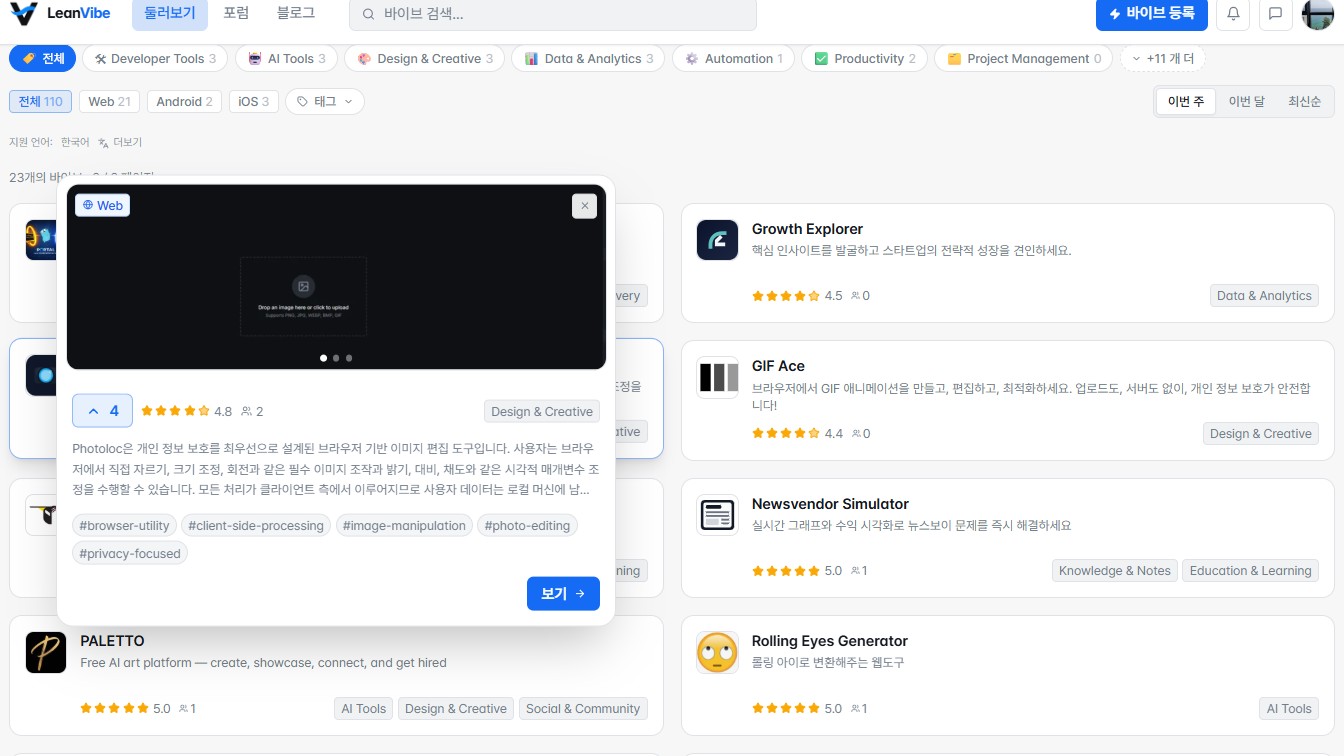Click the Newsvendor Simulator app icon

pyautogui.click(x=717, y=515)
